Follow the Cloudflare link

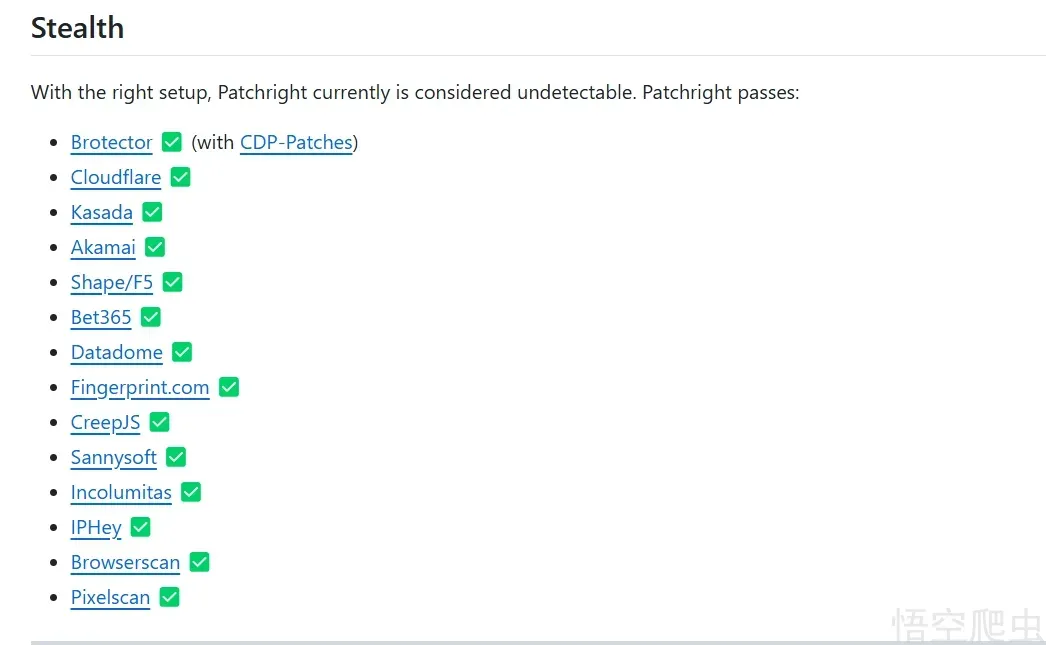[x=115, y=177]
